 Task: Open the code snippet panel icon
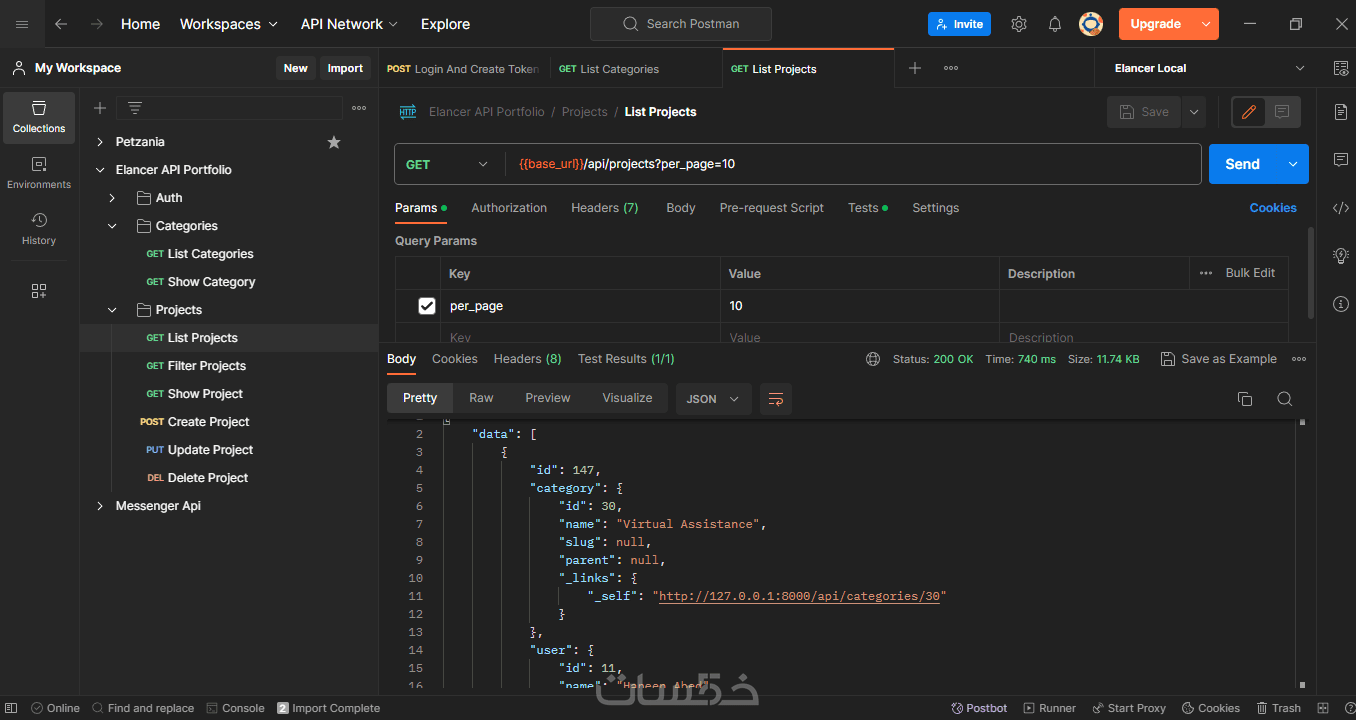tap(1341, 208)
